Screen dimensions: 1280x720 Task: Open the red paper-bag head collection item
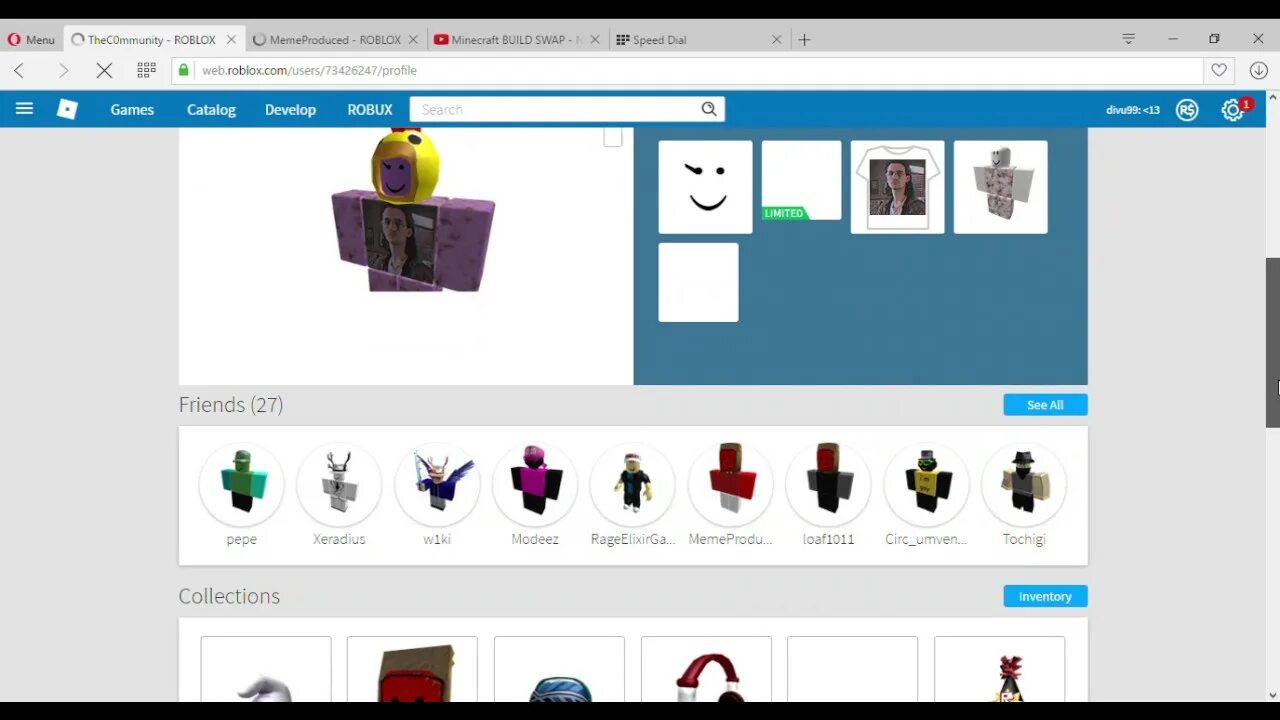[x=412, y=669]
